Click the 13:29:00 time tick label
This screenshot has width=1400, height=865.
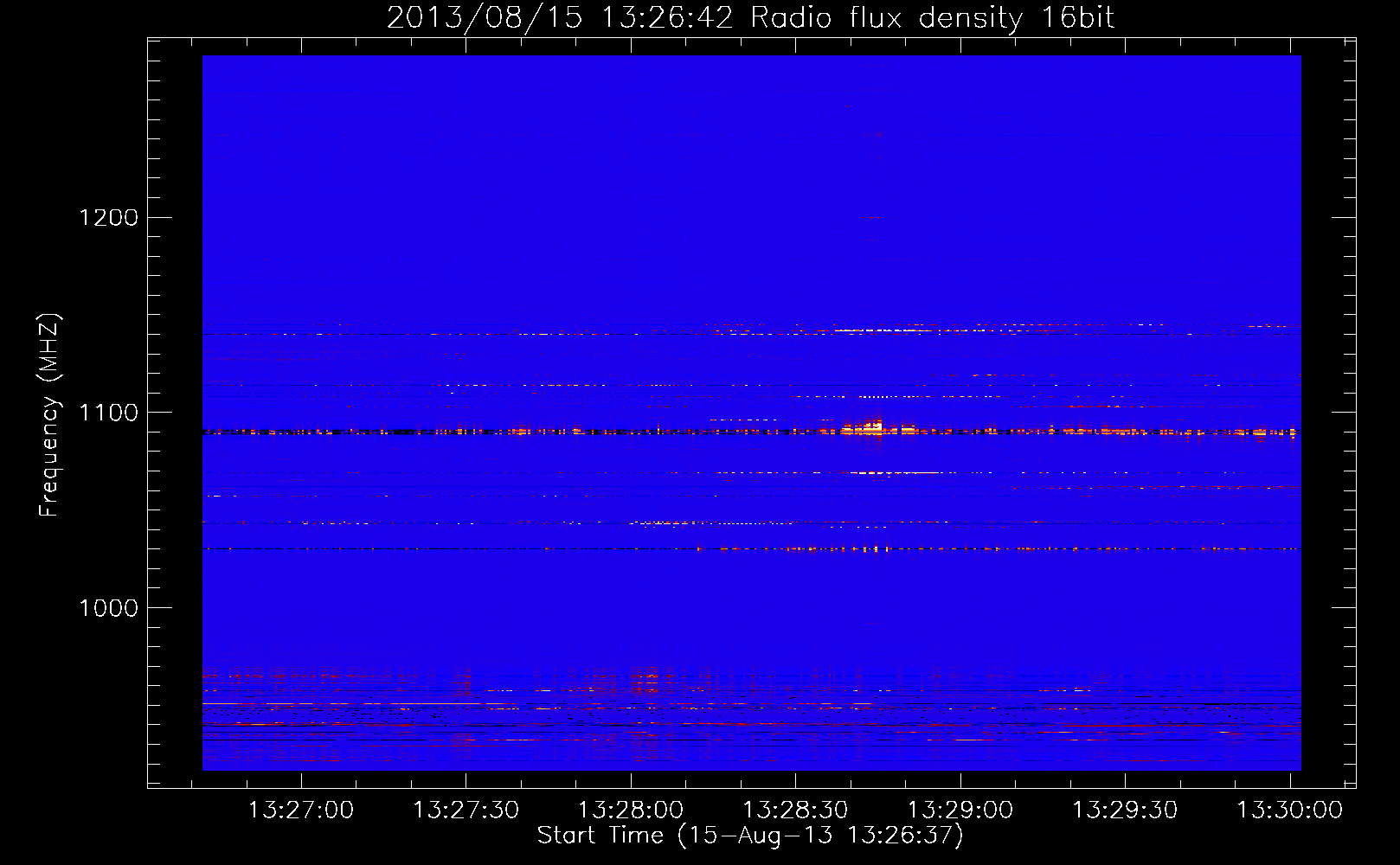pos(960,811)
